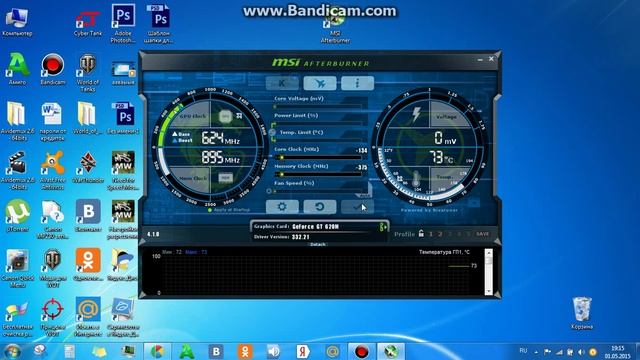
Task: Click the Core Voltage (mV) slider
Action: pyautogui.click(x=318, y=106)
